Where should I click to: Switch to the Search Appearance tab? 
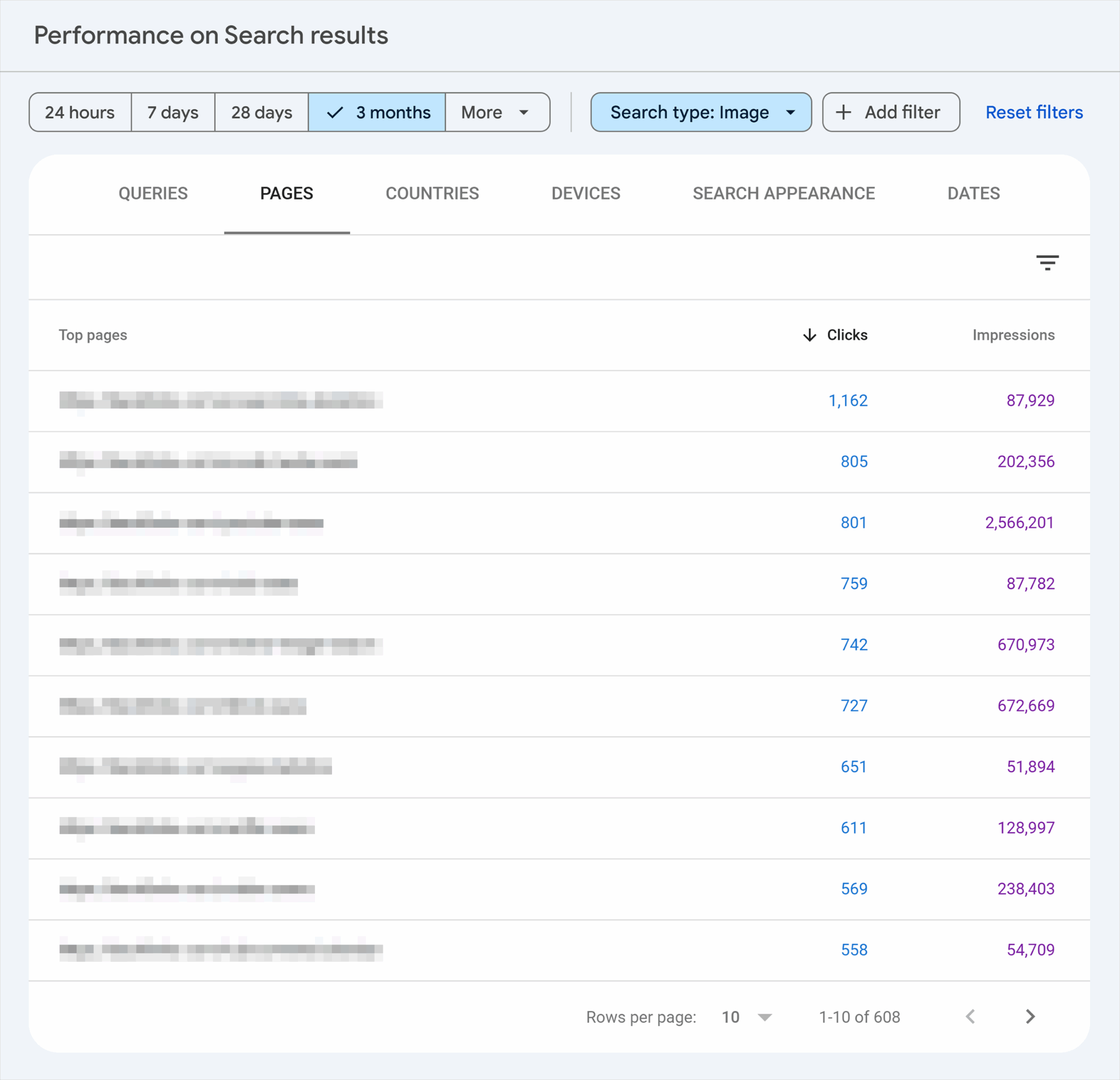tap(784, 194)
